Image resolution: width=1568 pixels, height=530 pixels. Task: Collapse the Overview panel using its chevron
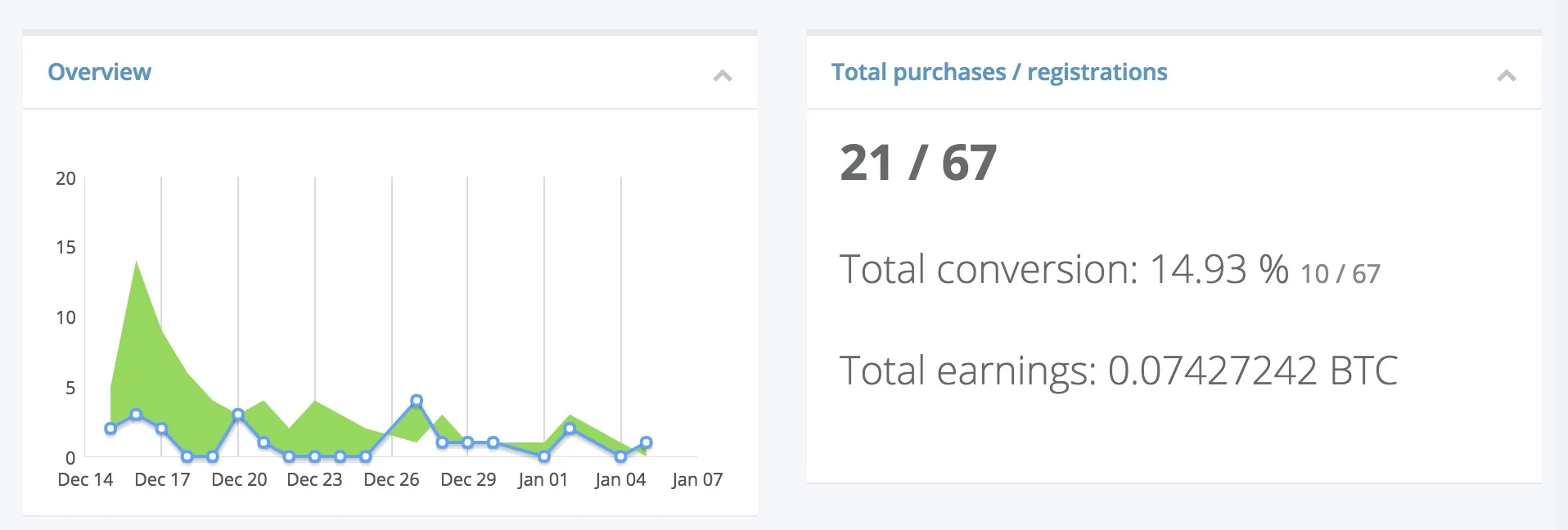click(x=722, y=76)
